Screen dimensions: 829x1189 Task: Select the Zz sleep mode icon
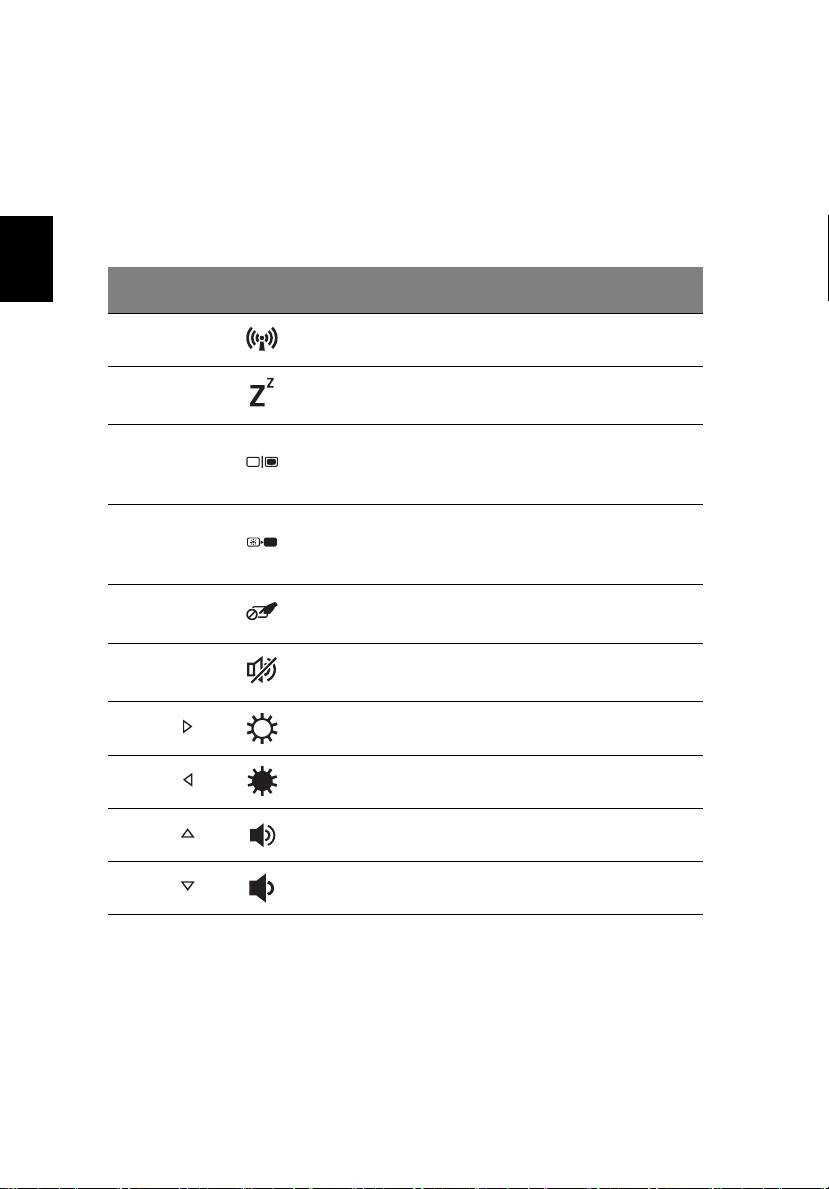click(x=262, y=393)
